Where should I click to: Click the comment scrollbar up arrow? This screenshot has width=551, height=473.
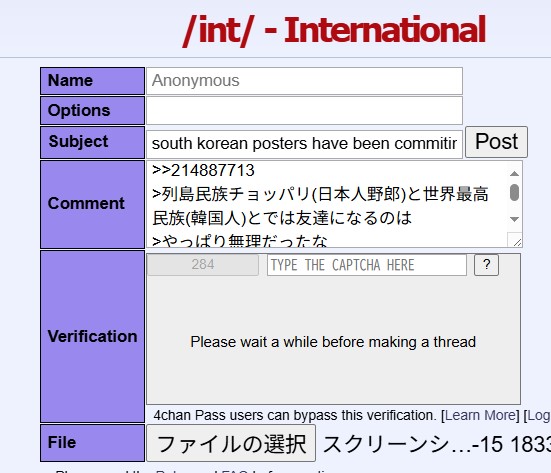[514, 173]
